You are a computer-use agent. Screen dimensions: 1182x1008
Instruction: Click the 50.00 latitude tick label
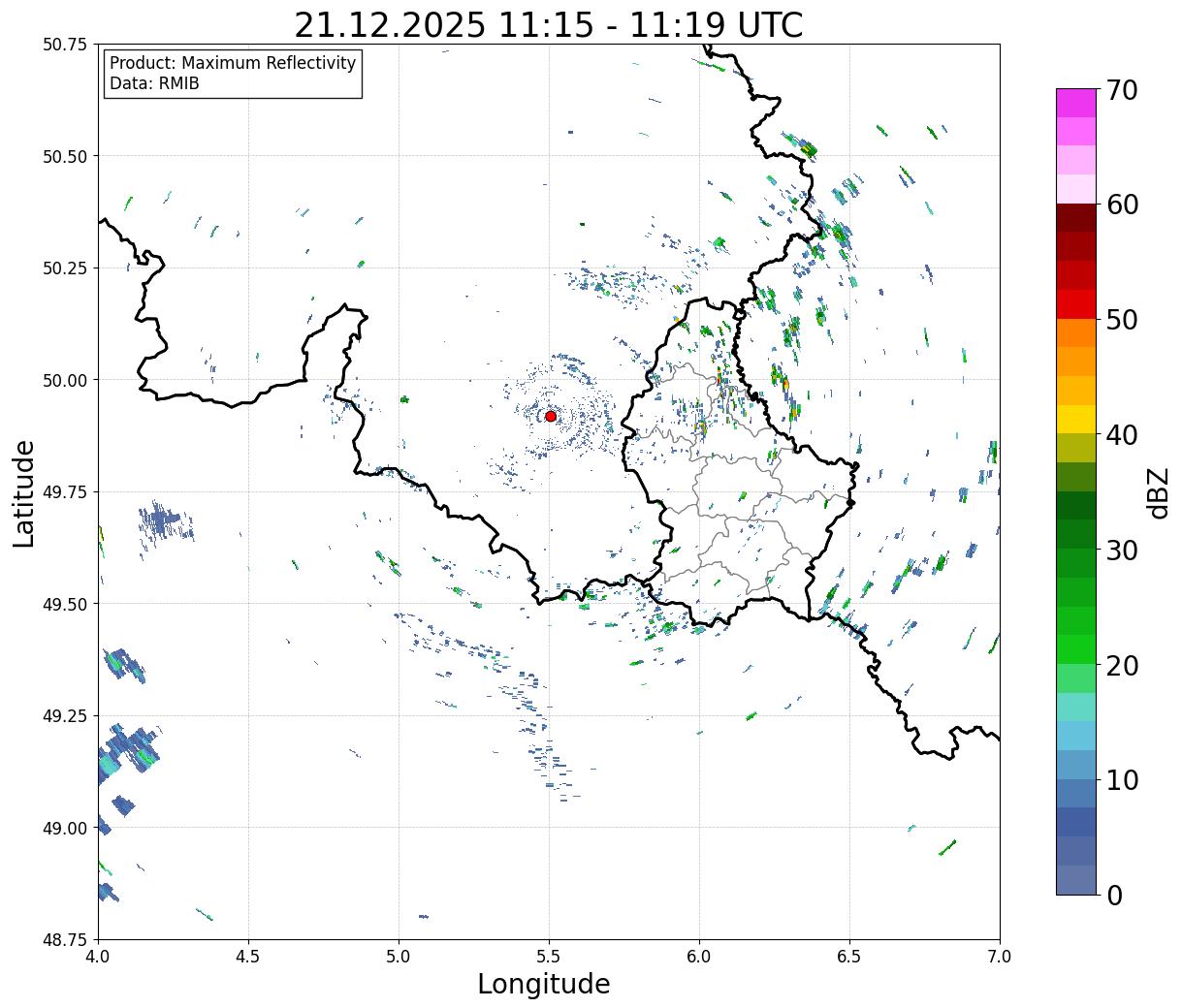coord(66,380)
